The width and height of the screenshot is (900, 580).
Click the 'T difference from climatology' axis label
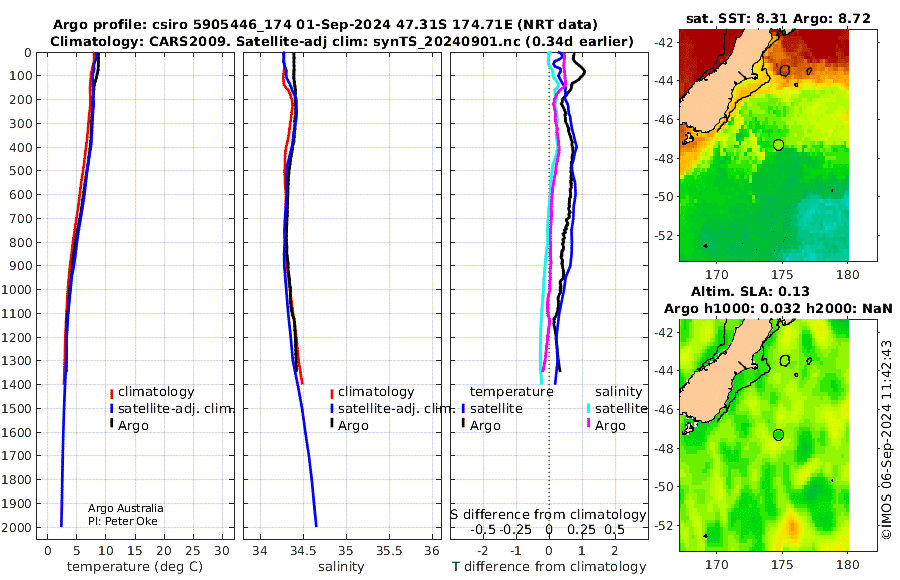(549, 567)
